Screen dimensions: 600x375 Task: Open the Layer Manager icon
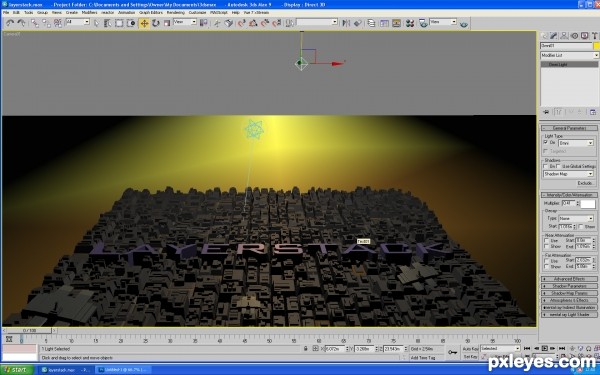point(371,23)
